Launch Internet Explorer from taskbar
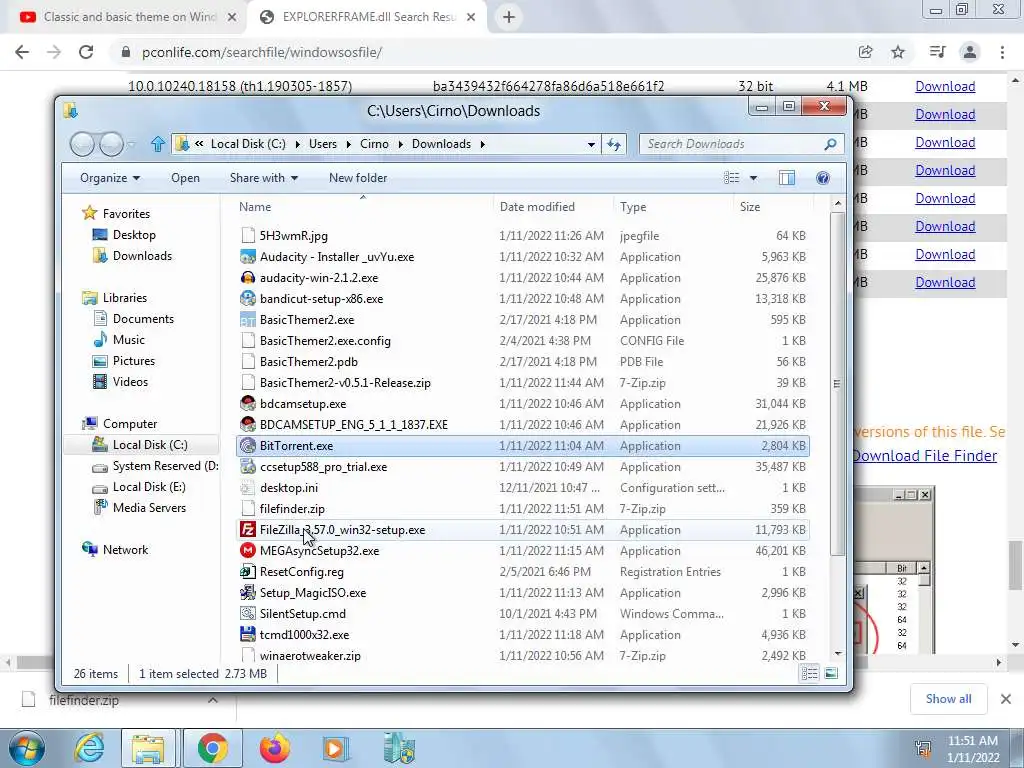Viewport: 1024px width, 768px height. coord(89,748)
